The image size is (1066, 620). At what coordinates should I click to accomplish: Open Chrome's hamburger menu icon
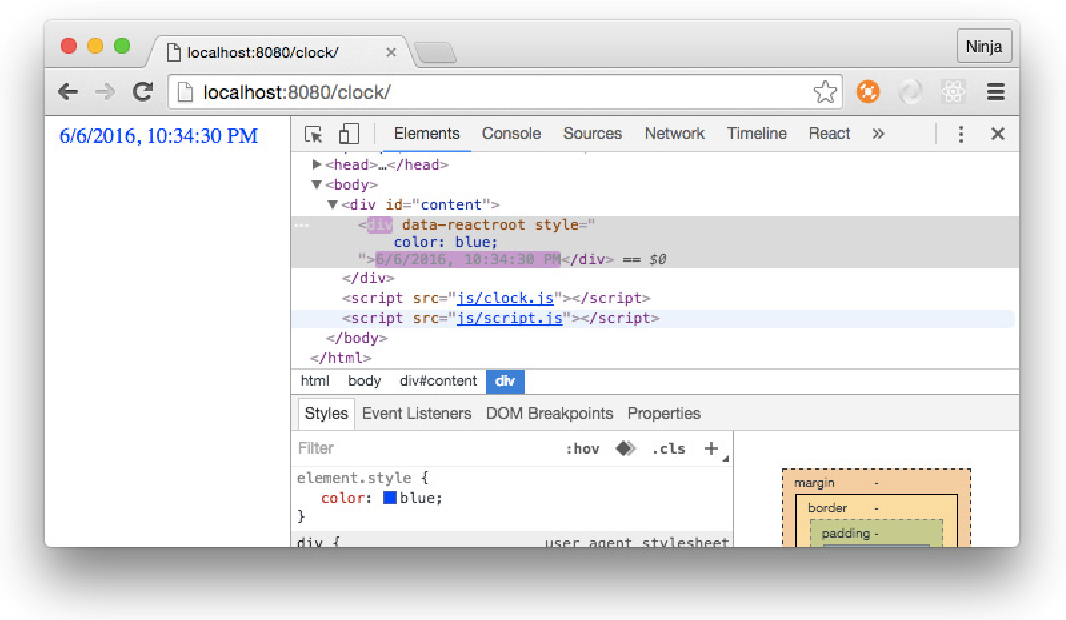(x=996, y=91)
